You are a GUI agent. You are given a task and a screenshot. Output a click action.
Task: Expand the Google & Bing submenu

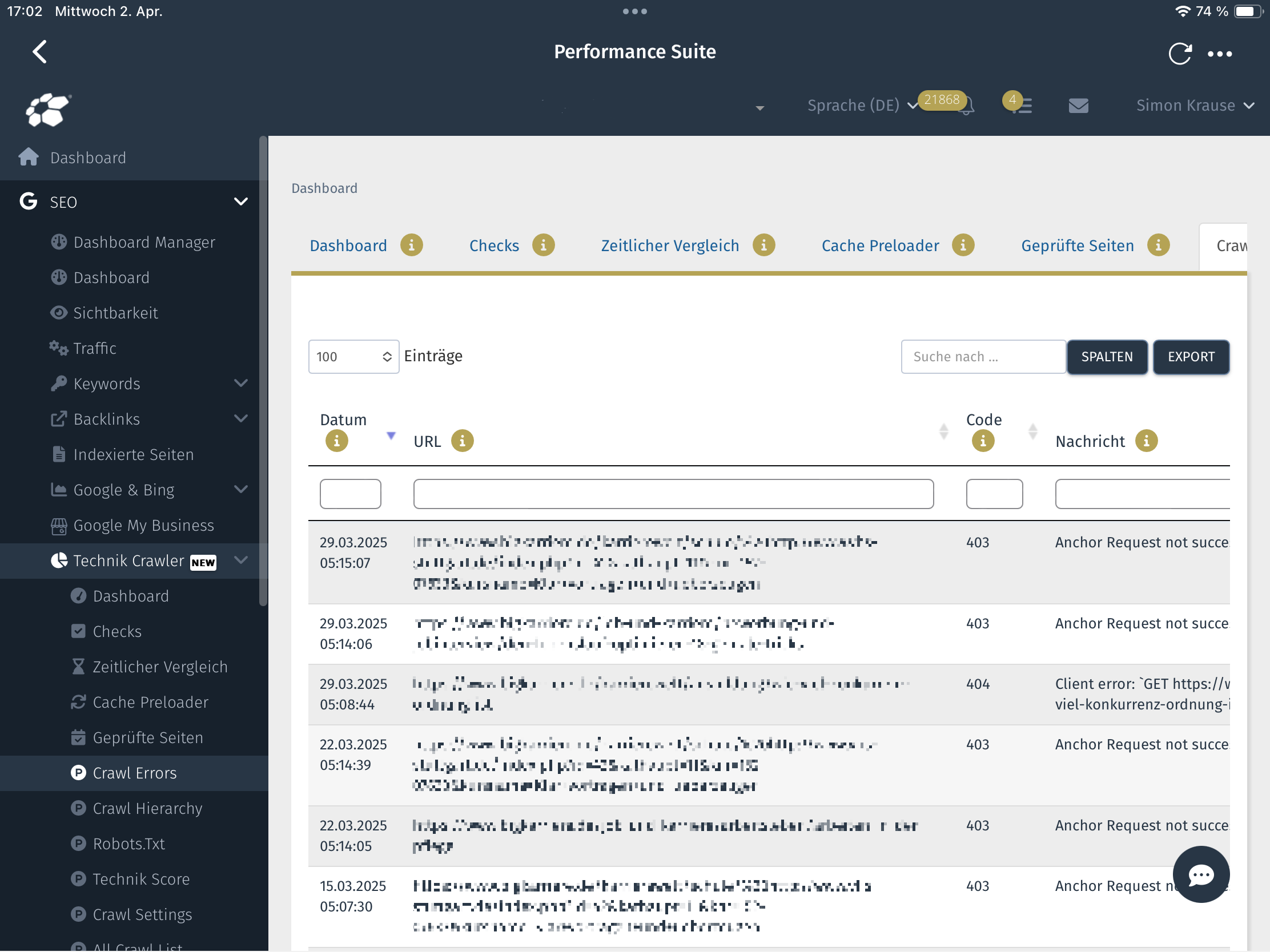(x=241, y=490)
